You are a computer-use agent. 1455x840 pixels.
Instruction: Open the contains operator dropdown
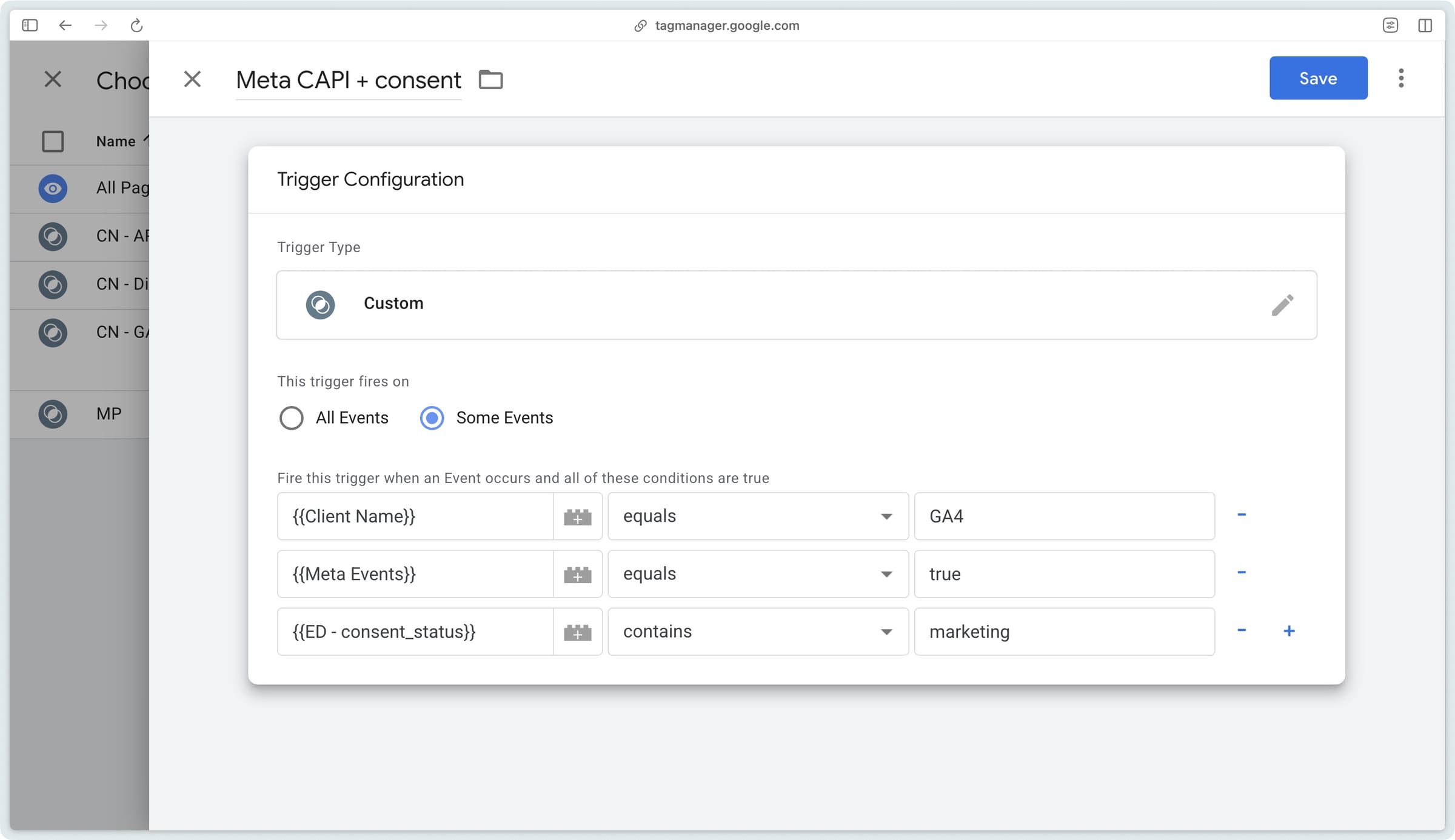758,632
